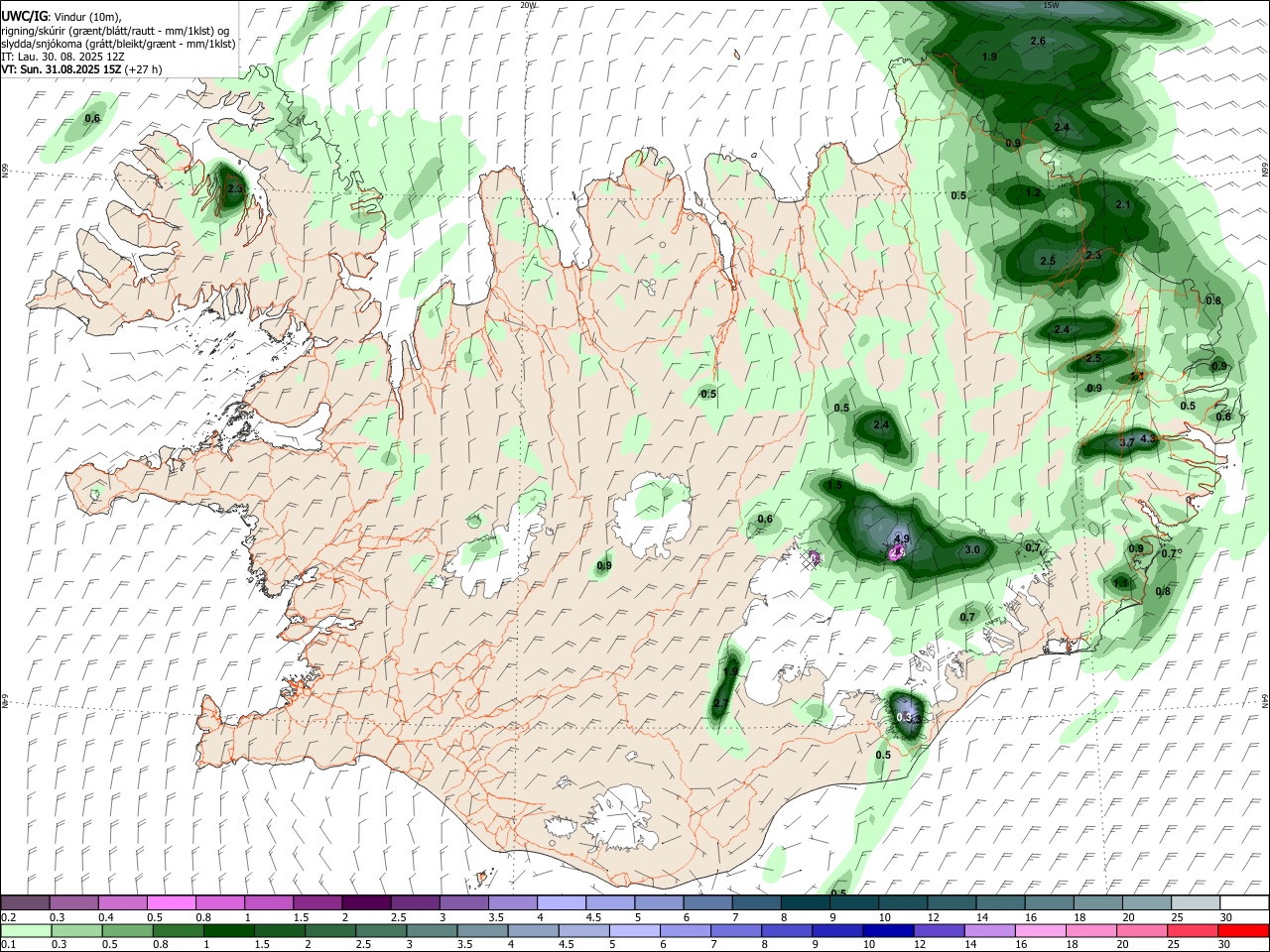The width and height of the screenshot is (1270, 952).
Task: Click the 2.1 value in the northeast
Action: [1123, 204]
